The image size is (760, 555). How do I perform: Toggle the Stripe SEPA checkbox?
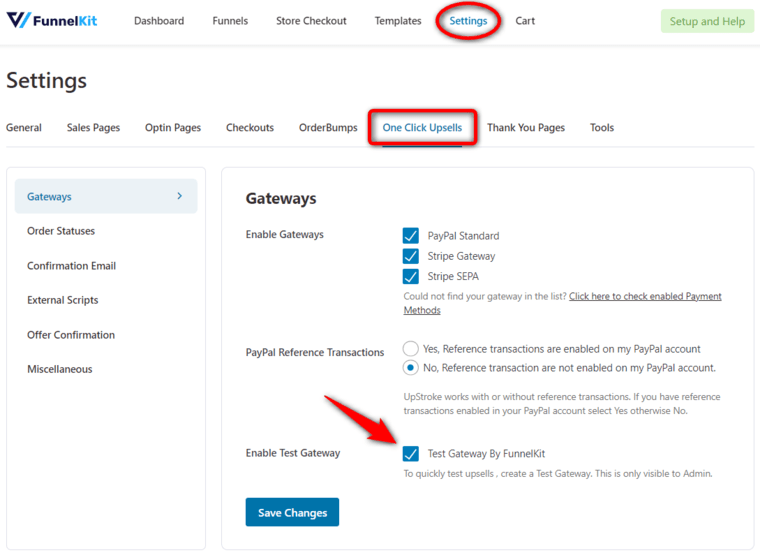coord(411,276)
